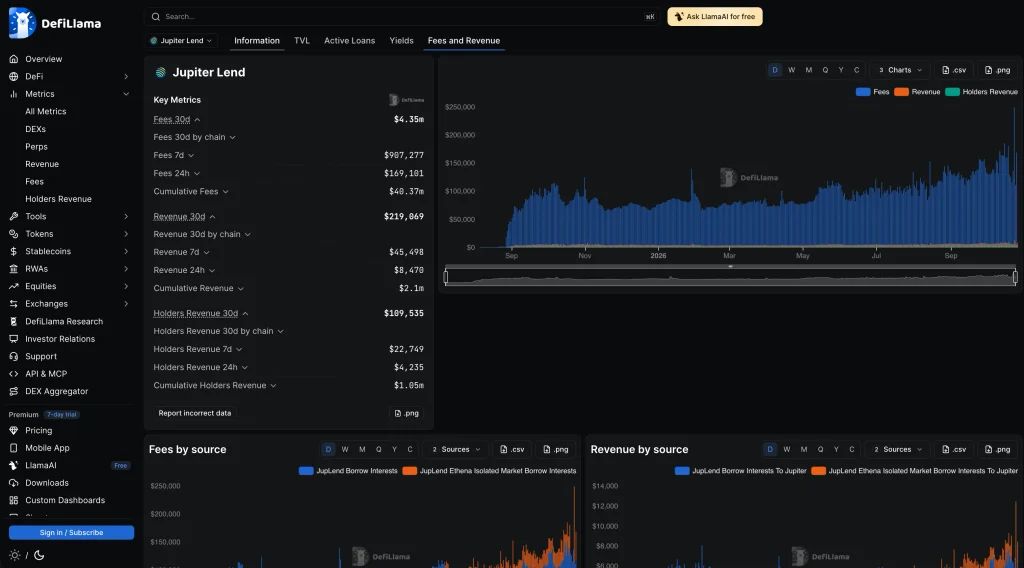Image resolution: width=1024 pixels, height=568 pixels.
Task: Click the chart range slider left handle
Action: tap(446, 277)
